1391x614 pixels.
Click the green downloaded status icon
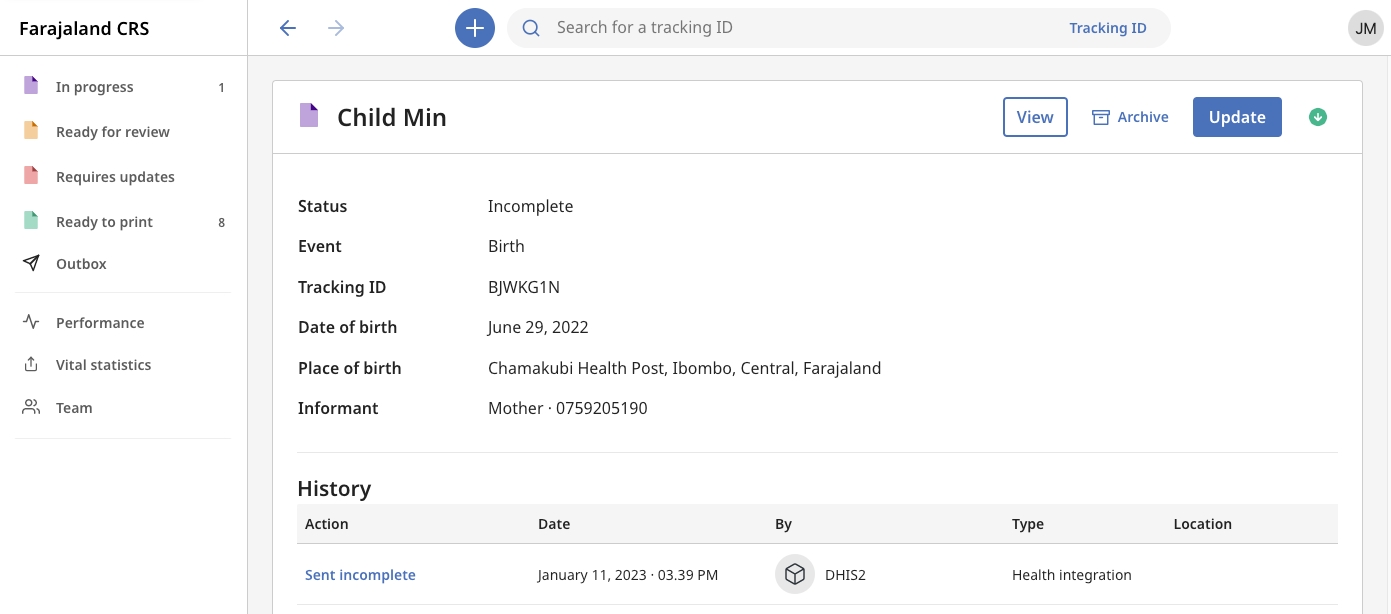1318,117
